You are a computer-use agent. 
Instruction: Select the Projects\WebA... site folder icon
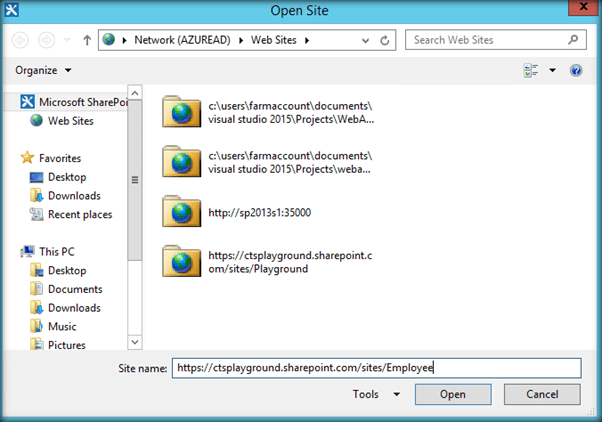coord(181,112)
